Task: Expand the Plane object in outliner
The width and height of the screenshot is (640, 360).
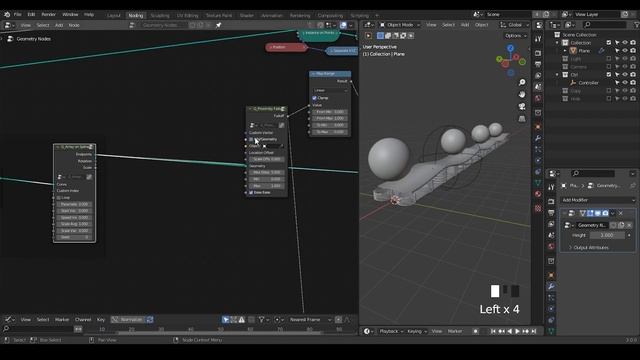Action: 565,51
